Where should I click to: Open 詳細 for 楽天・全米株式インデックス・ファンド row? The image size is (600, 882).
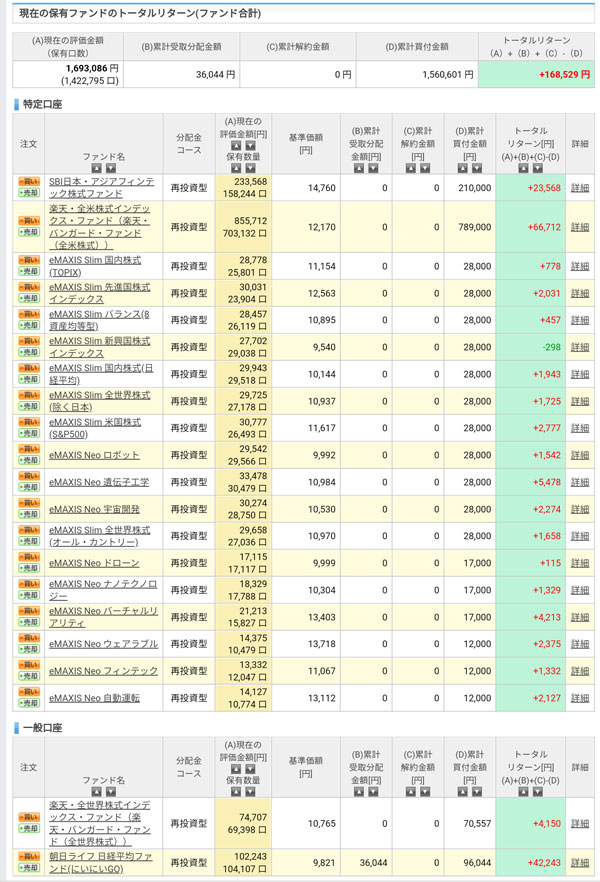tap(580, 227)
